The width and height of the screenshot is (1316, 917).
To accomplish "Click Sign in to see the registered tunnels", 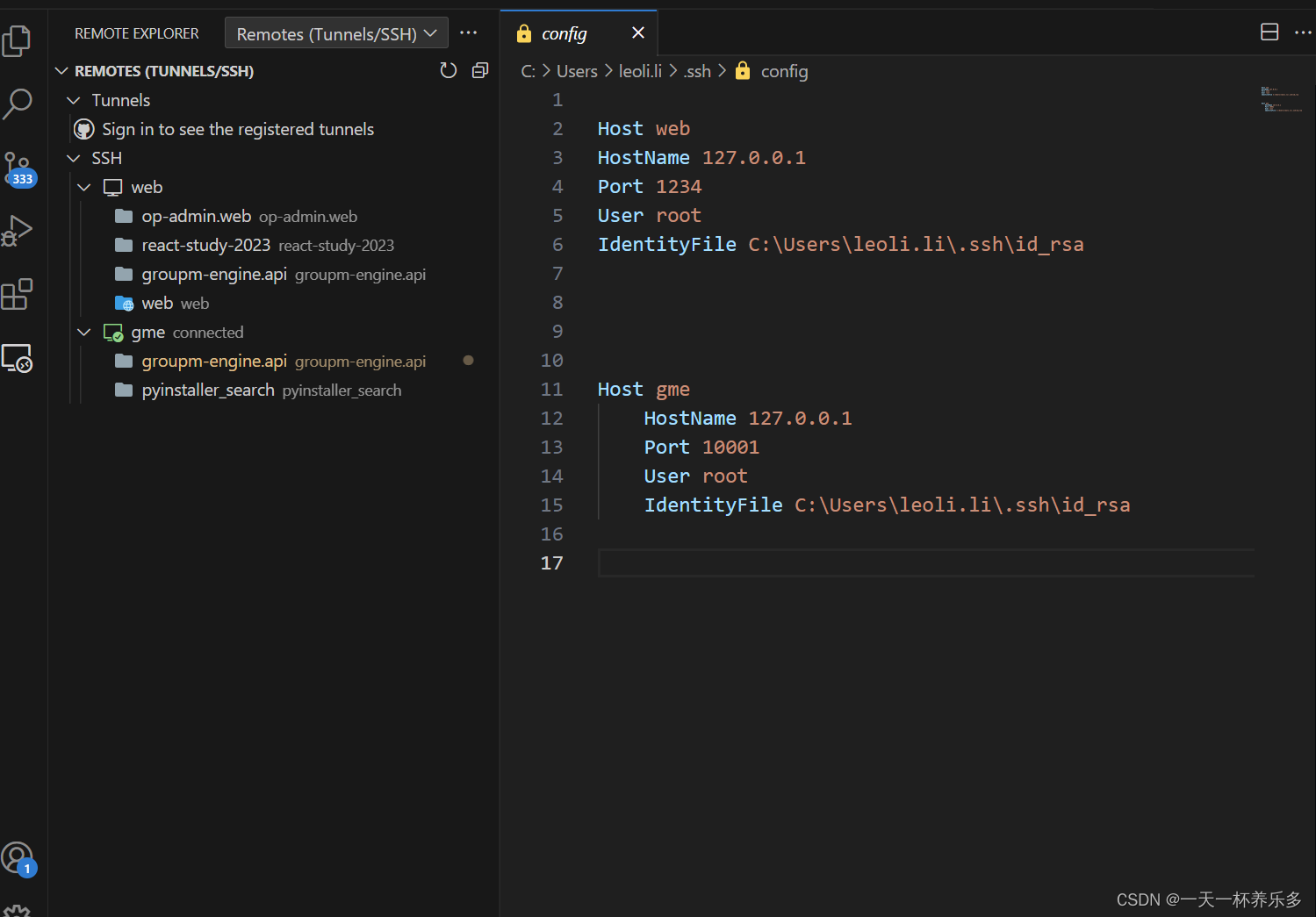I will [238, 129].
